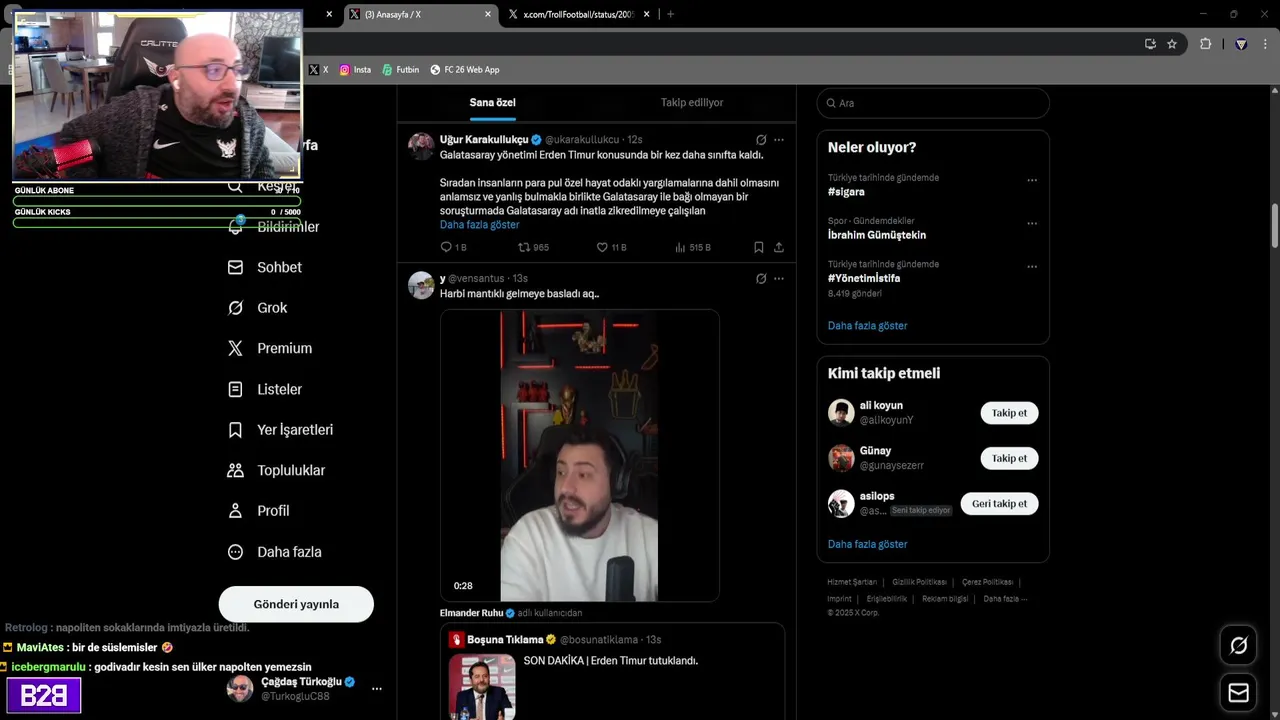1280x720 pixels.
Task: Open the Topluluklar communities icon
Action: point(235,470)
